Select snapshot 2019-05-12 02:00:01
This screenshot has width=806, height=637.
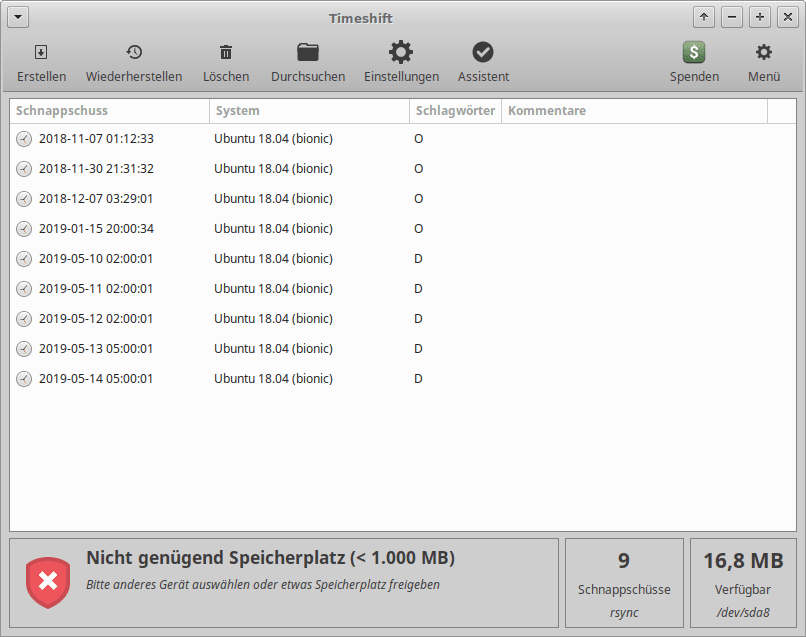pos(403,319)
